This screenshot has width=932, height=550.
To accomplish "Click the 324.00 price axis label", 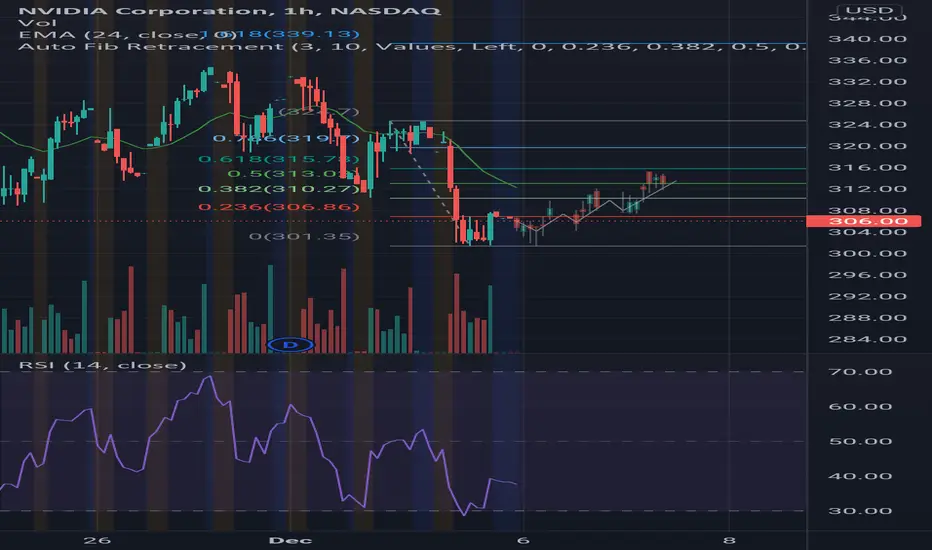I will point(867,125).
